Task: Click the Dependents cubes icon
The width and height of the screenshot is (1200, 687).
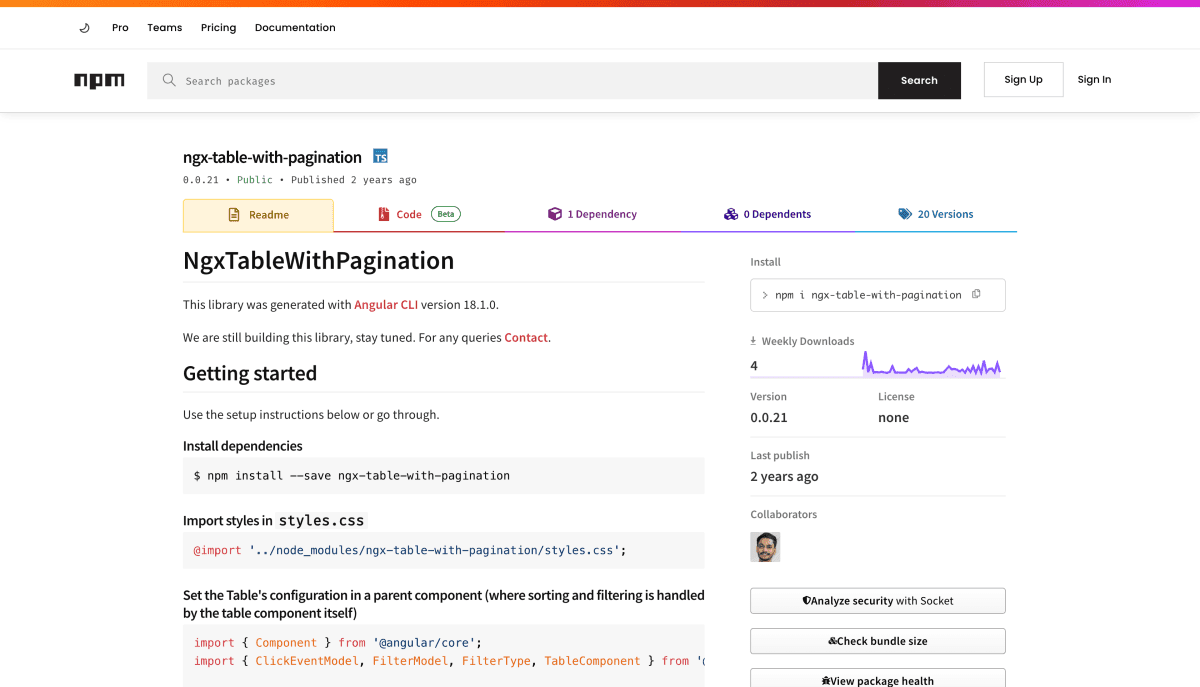Action: 731,214
